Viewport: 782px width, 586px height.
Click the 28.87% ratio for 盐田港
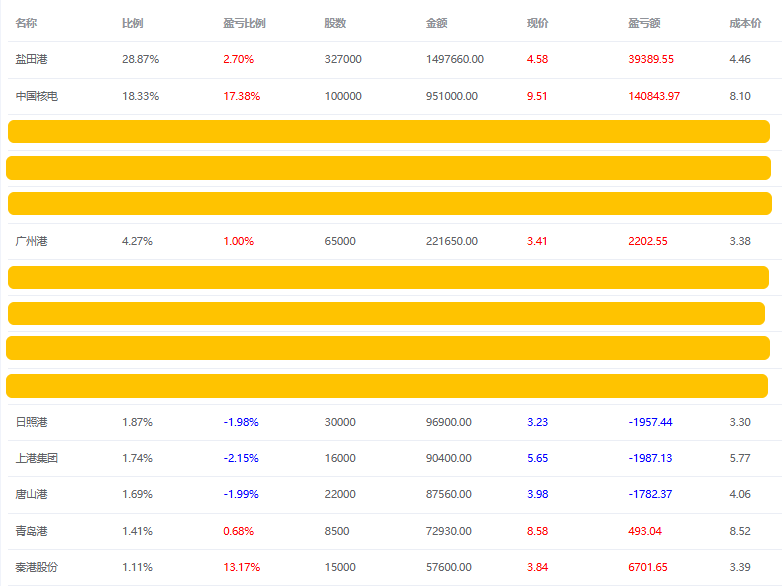point(141,59)
